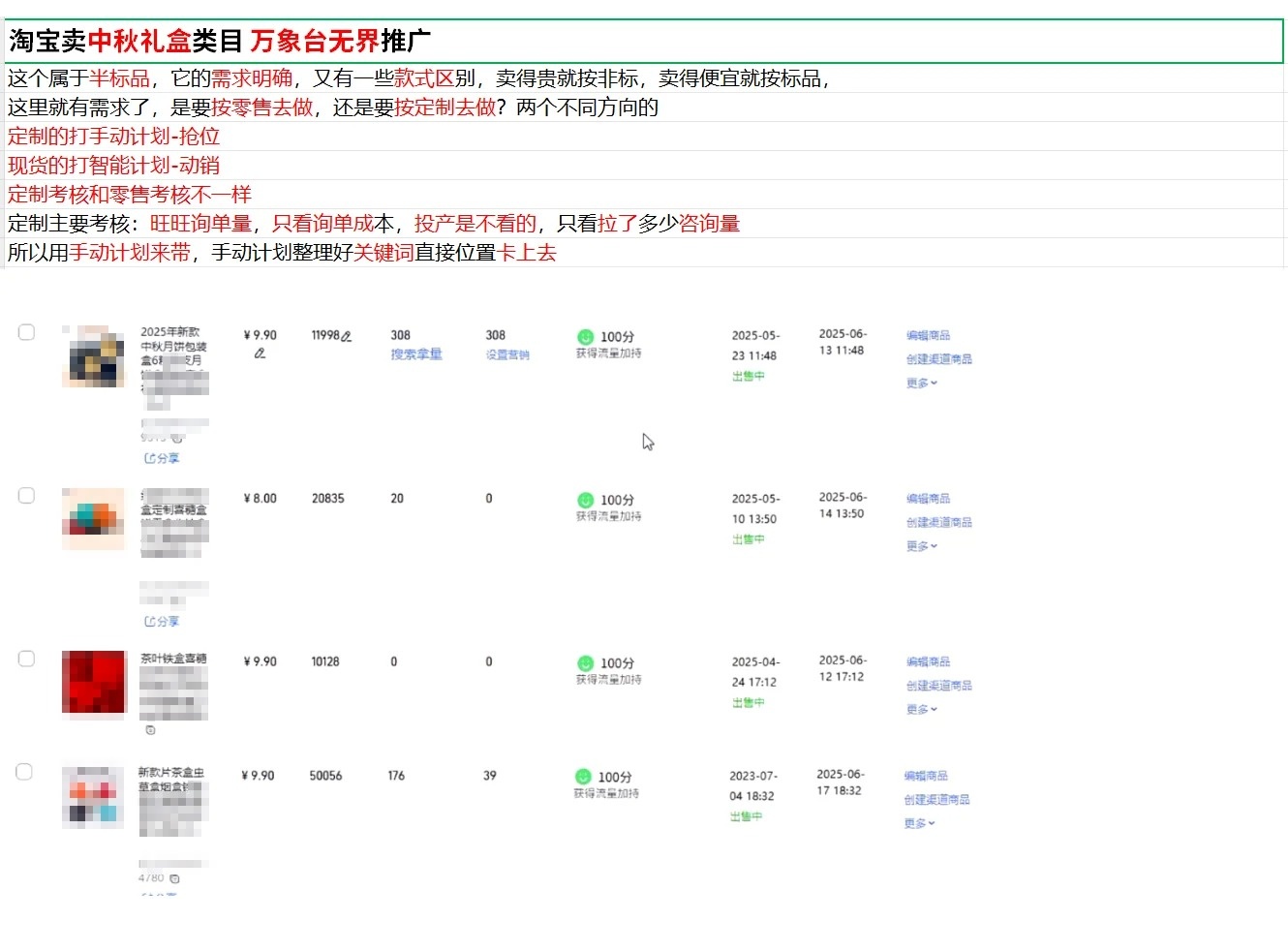
Task: Open 编辑商品 for the 50056 stock product
Action: coord(926,776)
